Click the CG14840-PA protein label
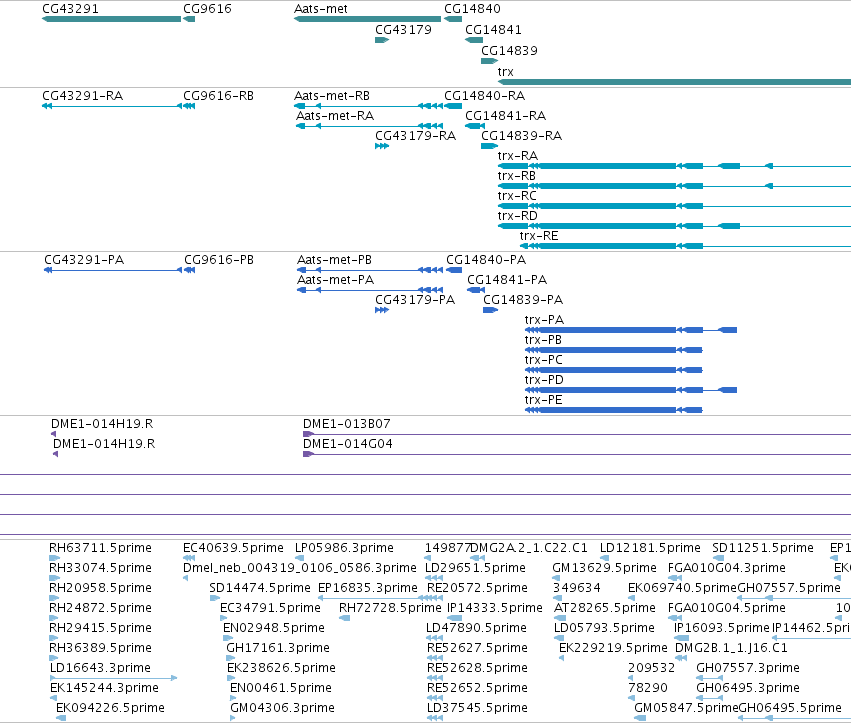 [x=486, y=259]
